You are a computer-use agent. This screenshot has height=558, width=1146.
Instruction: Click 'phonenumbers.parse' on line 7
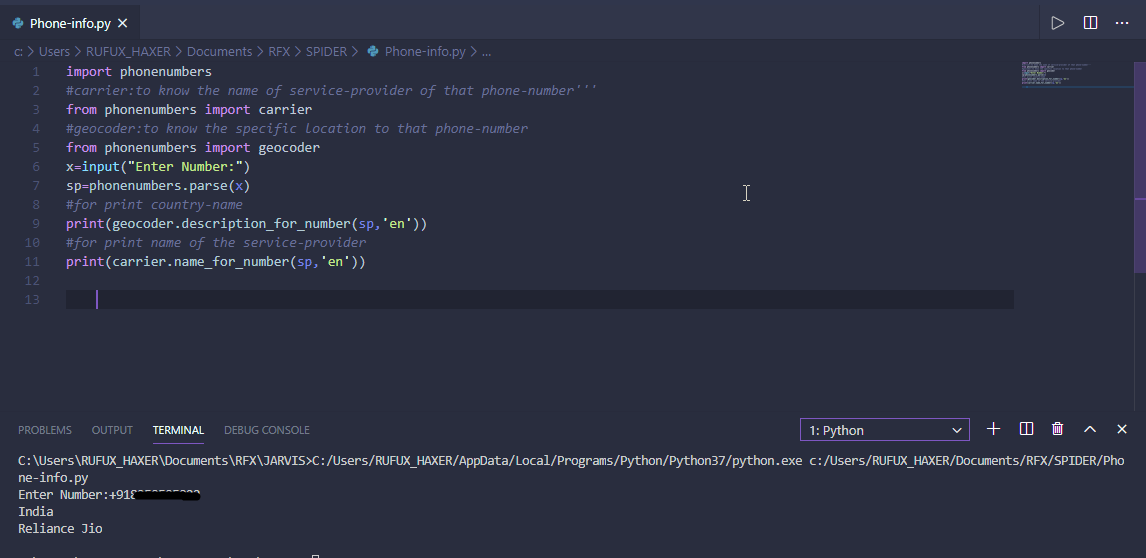(x=159, y=186)
